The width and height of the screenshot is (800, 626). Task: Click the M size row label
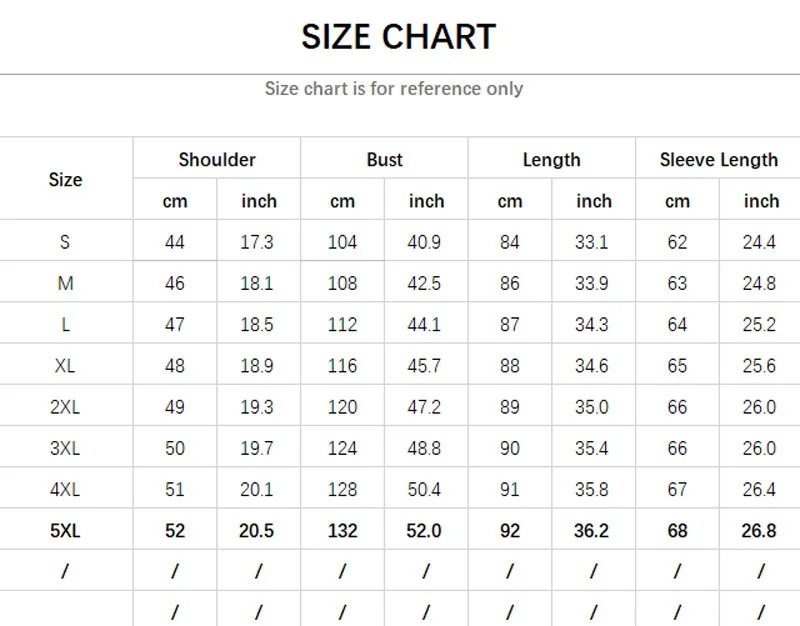click(x=65, y=284)
